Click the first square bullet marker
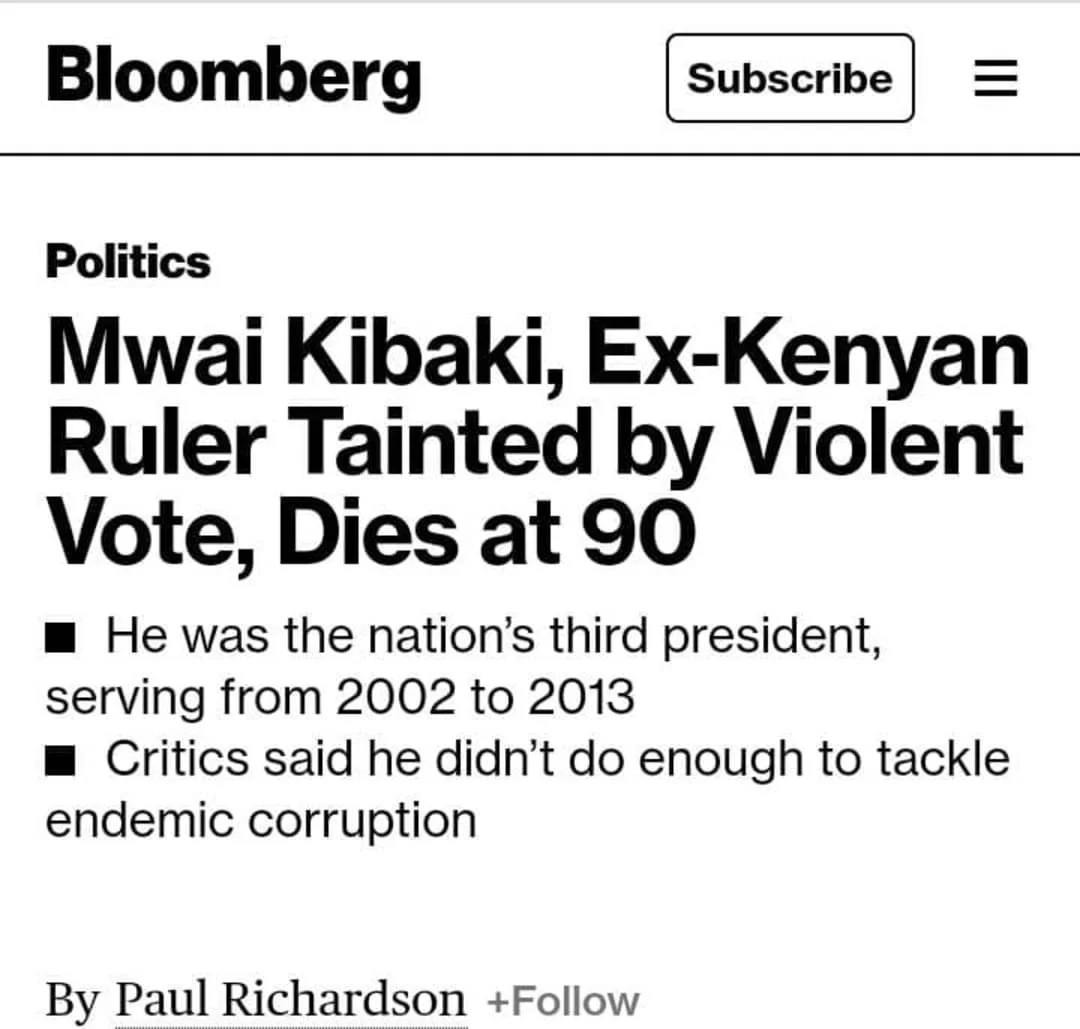 [61, 635]
